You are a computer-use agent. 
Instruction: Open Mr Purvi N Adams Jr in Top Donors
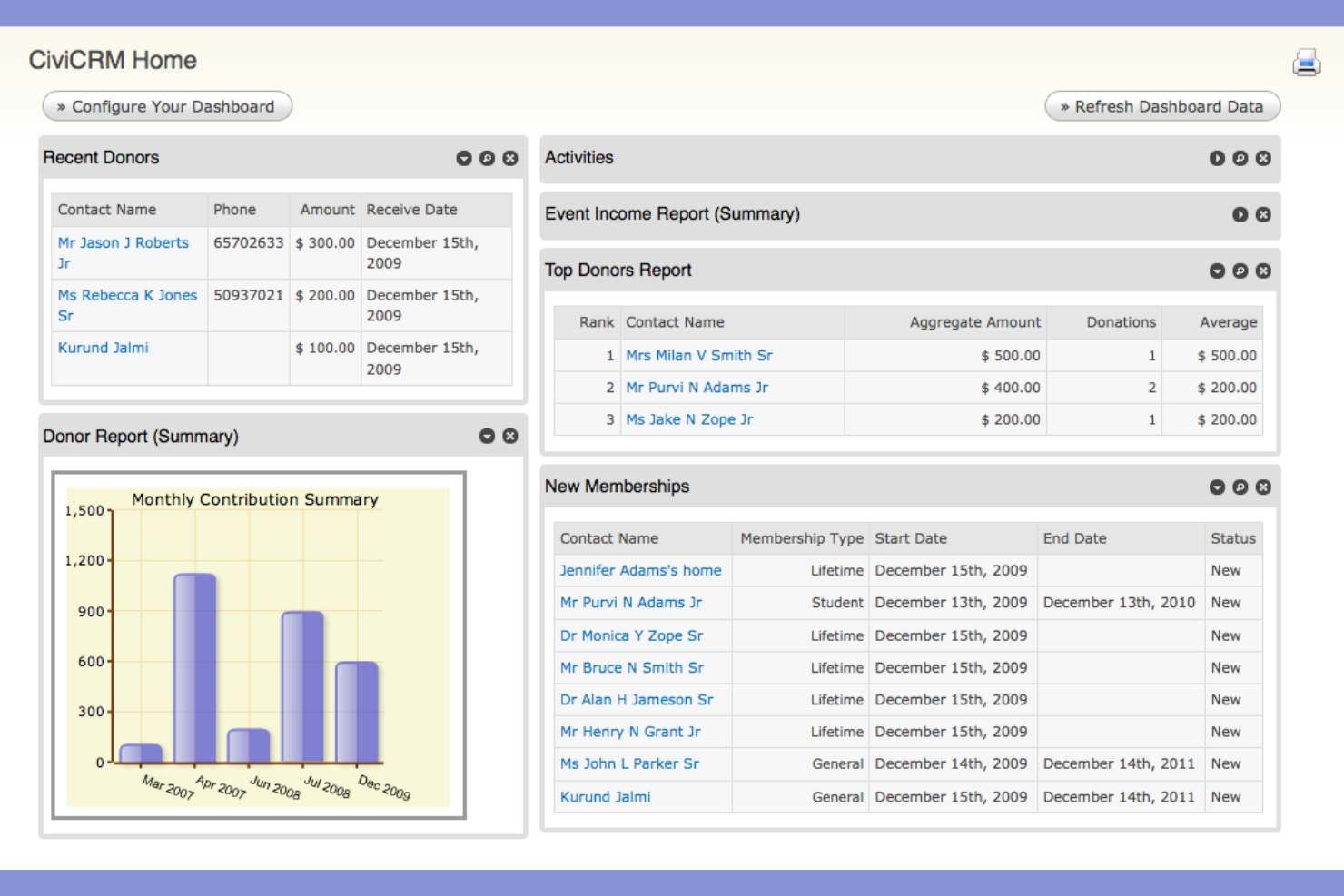point(697,388)
